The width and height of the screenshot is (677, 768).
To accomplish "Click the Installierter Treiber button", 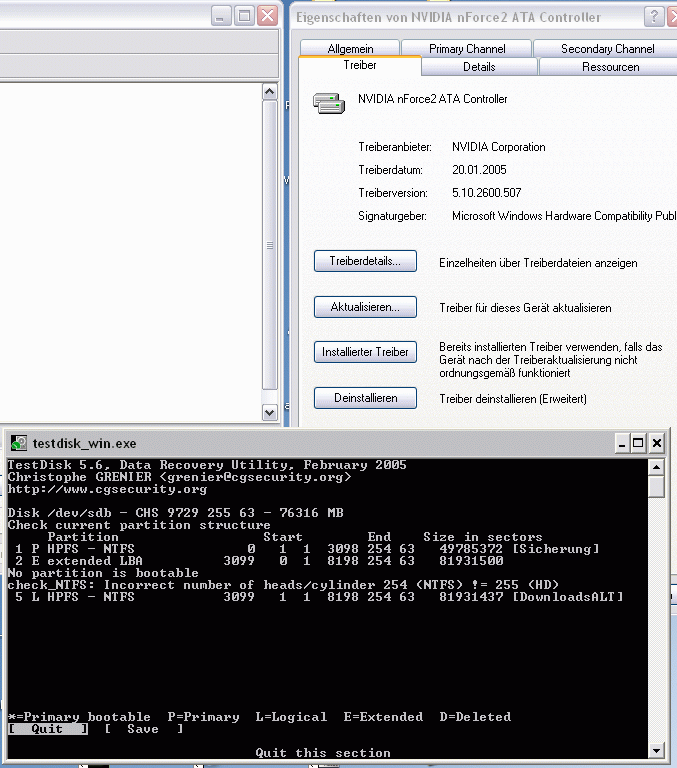I will [x=365, y=352].
